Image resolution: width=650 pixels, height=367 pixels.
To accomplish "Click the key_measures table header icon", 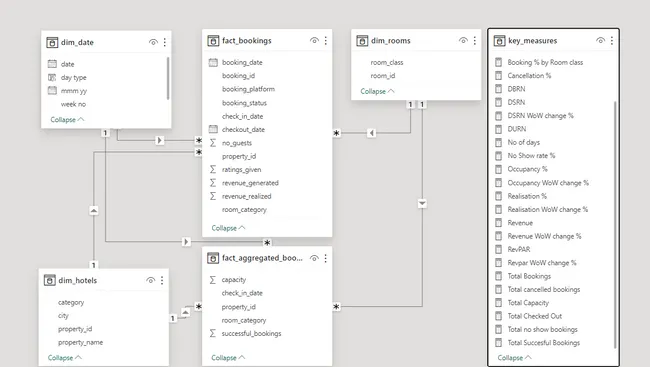I will 499,41.
